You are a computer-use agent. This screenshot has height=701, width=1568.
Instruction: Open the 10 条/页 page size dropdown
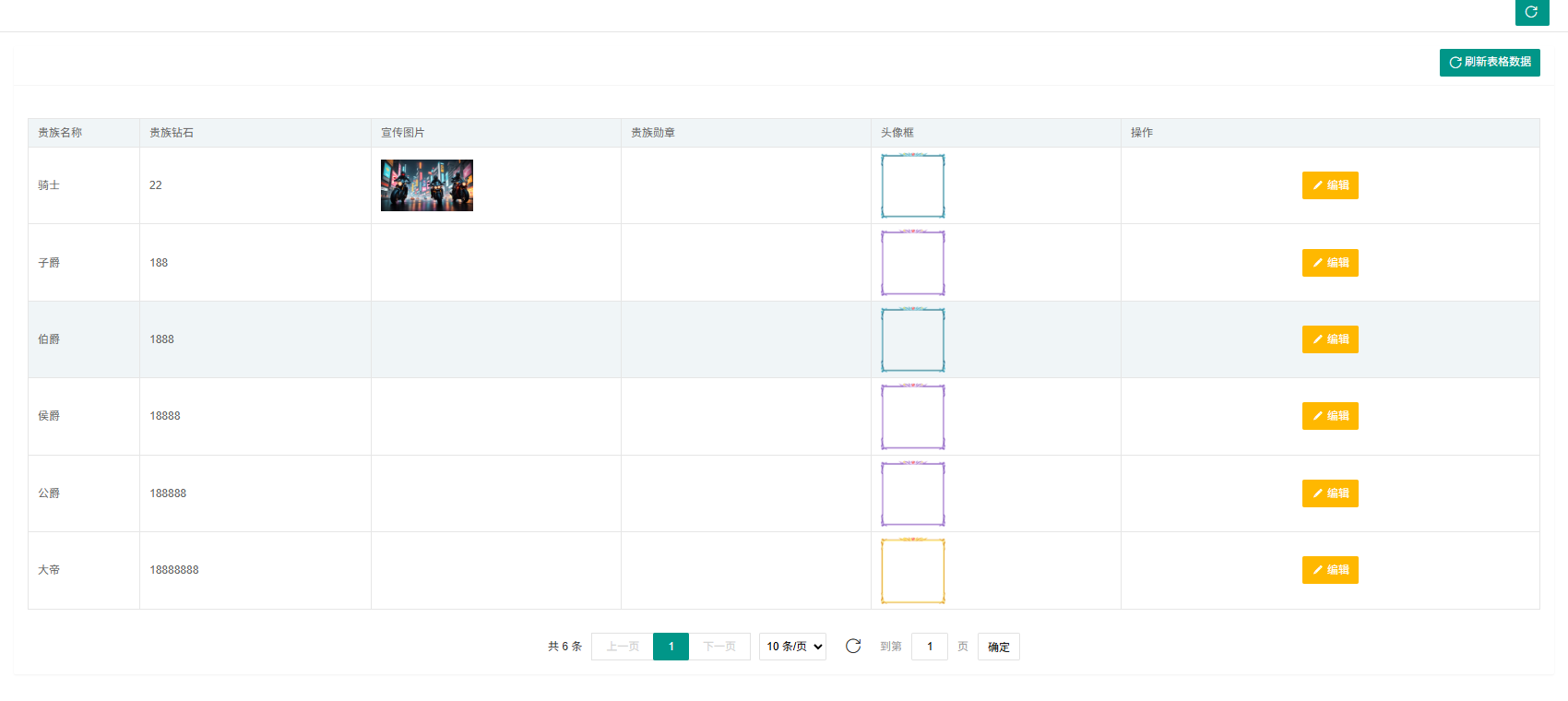(x=792, y=647)
